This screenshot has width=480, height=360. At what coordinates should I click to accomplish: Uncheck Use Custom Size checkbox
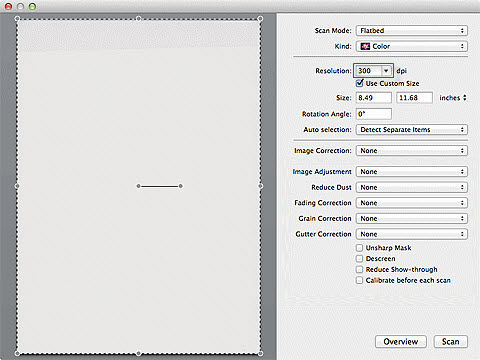coord(359,83)
